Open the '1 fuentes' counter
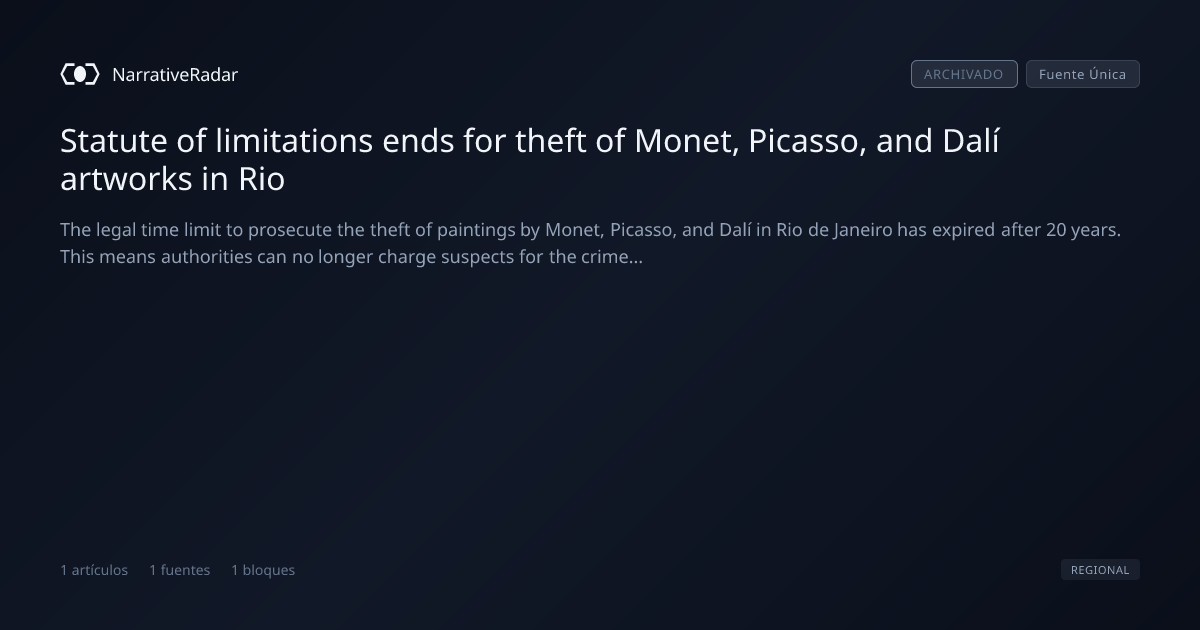 (180, 570)
